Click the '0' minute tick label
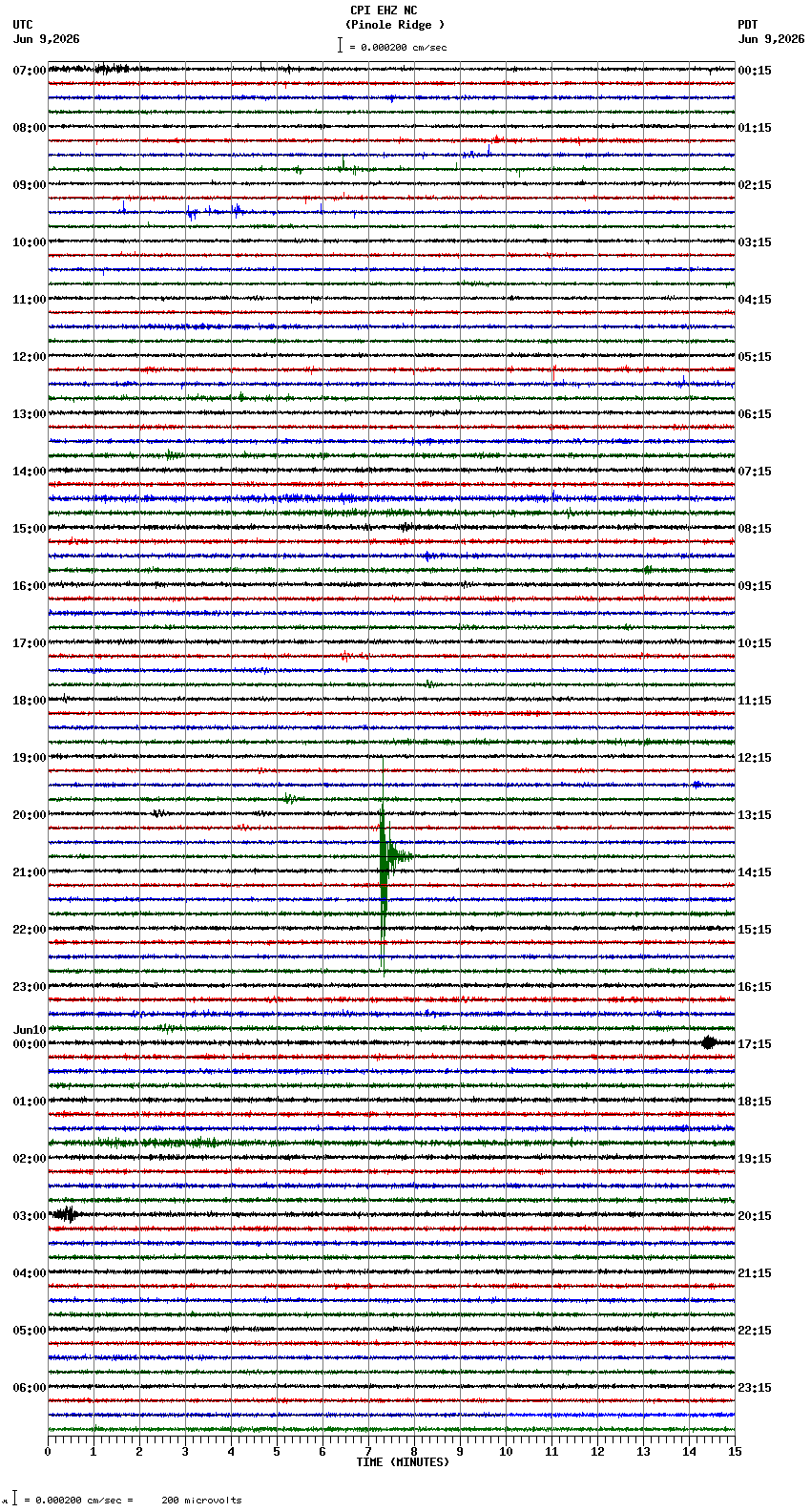Viewport: 811px width, 1512px height. (48, 1452)
